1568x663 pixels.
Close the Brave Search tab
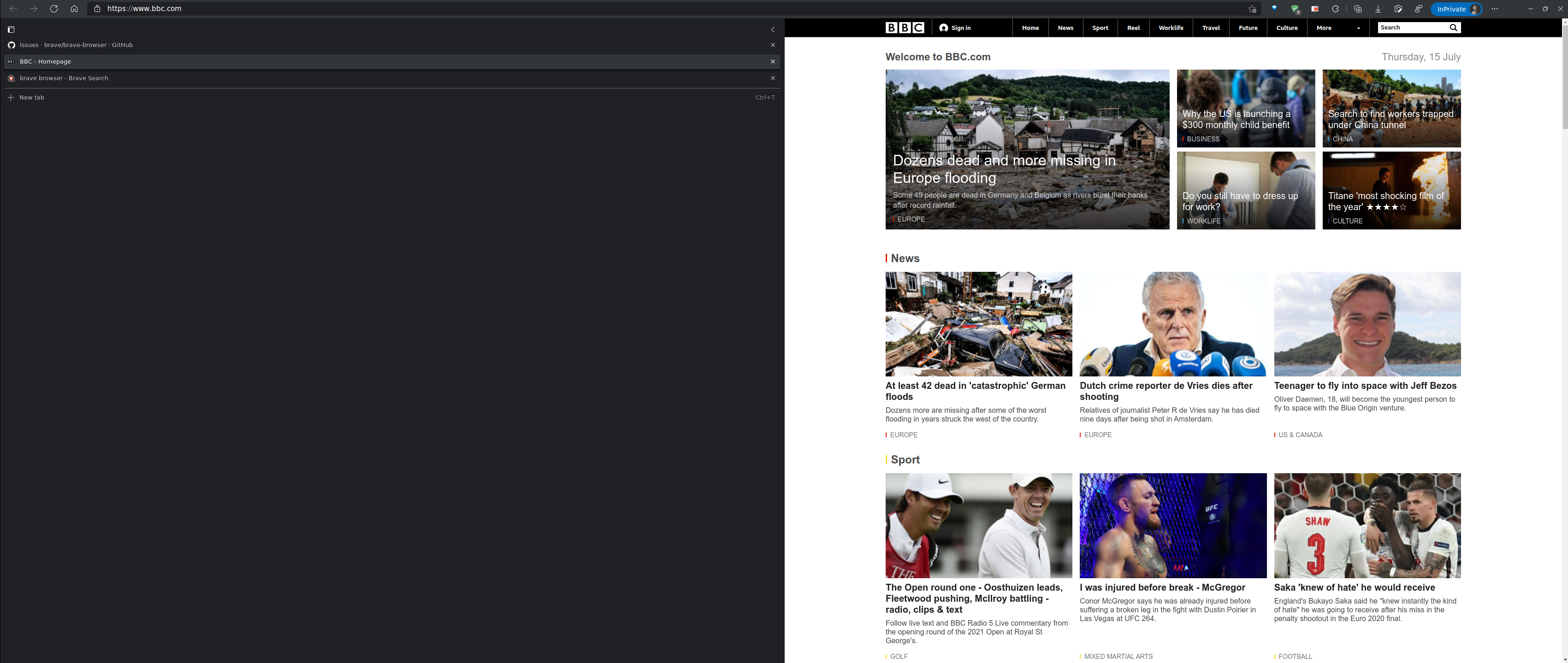[x=772, y=78]
